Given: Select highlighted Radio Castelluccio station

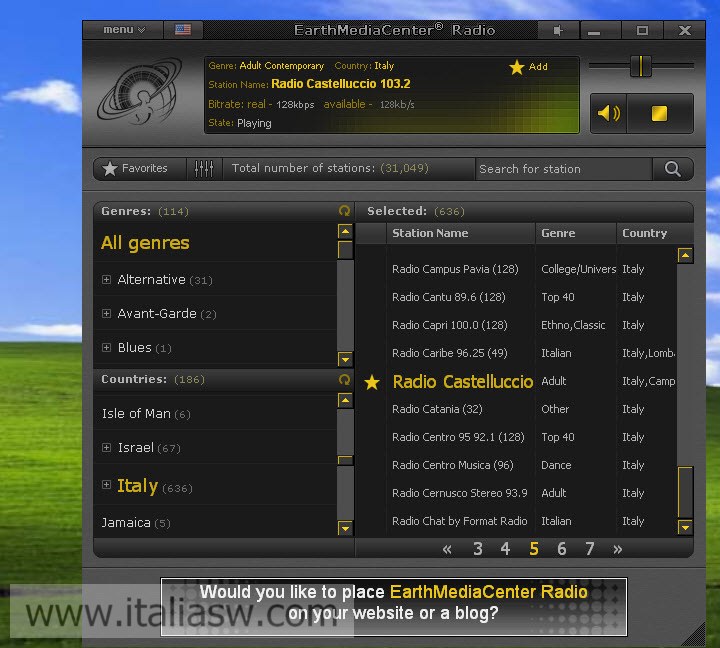Looking at the screenshot, I should point(463,382).
